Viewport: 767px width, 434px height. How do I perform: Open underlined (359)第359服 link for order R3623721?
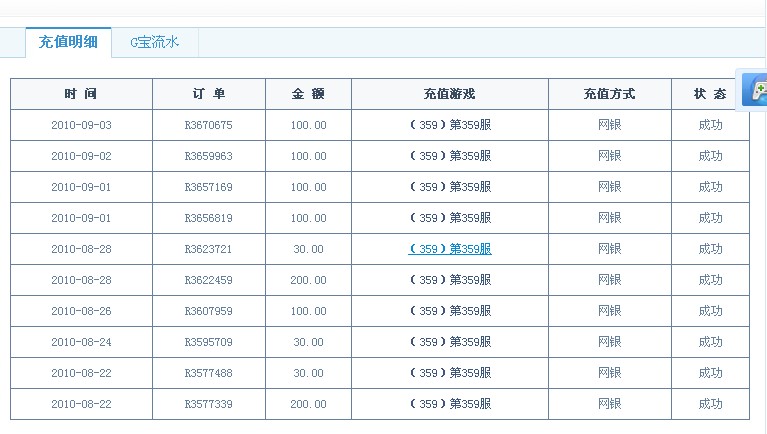(450, 249)
